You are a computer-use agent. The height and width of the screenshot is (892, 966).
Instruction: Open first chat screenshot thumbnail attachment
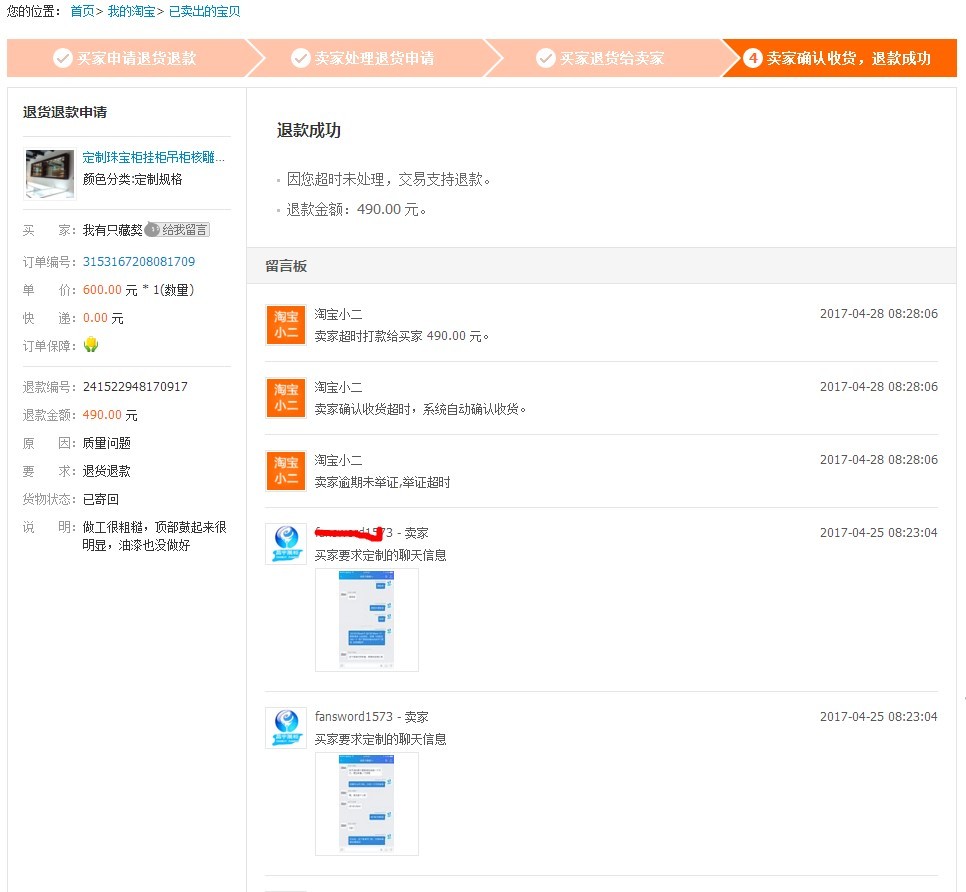(x=367, y=620)
